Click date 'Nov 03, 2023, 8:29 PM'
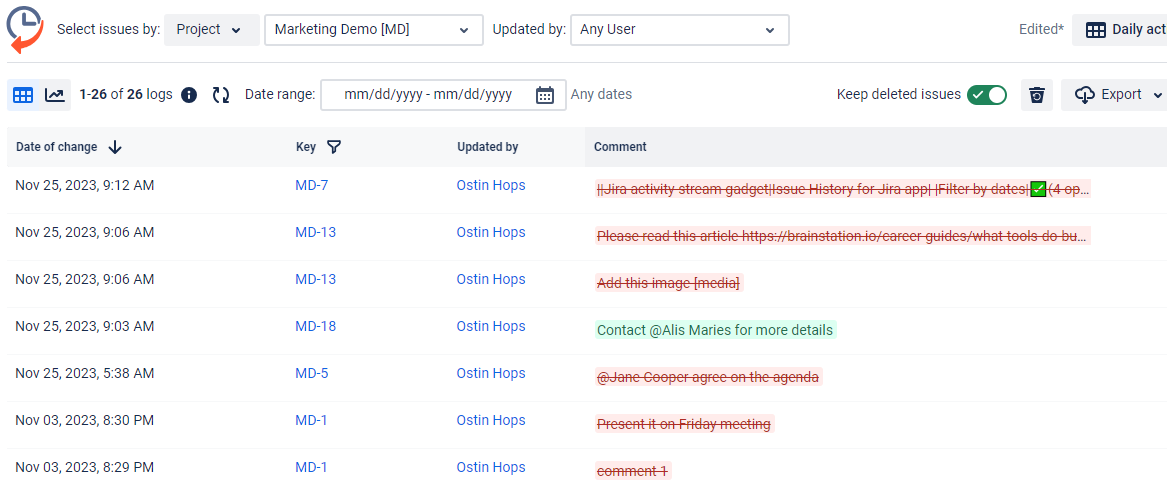 coord(85,467)
